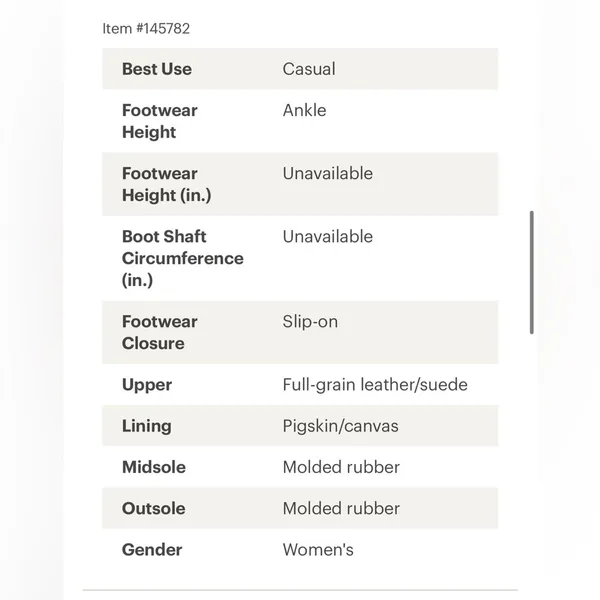The height and width of the screenshot is (600, 600).
Task: Select the Gender label
Action: (x=152, y=550)
